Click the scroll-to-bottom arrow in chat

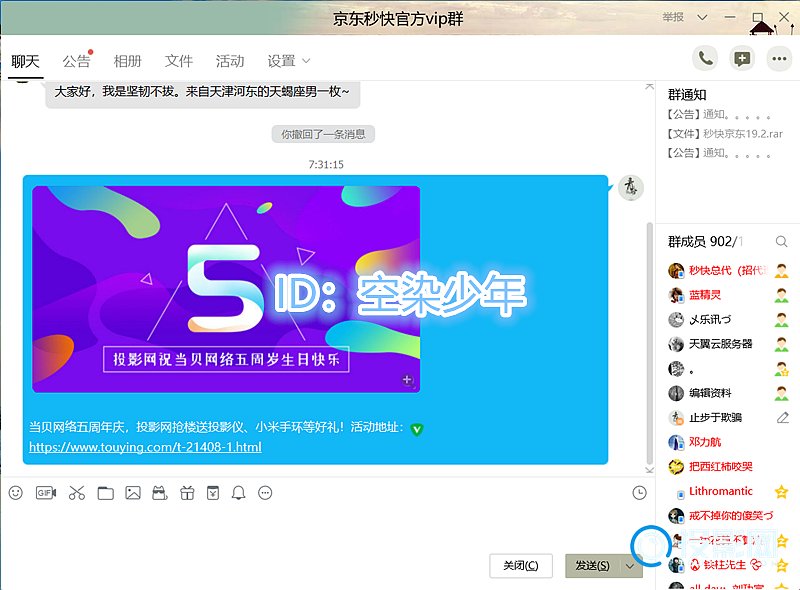(x=649, y=470)
